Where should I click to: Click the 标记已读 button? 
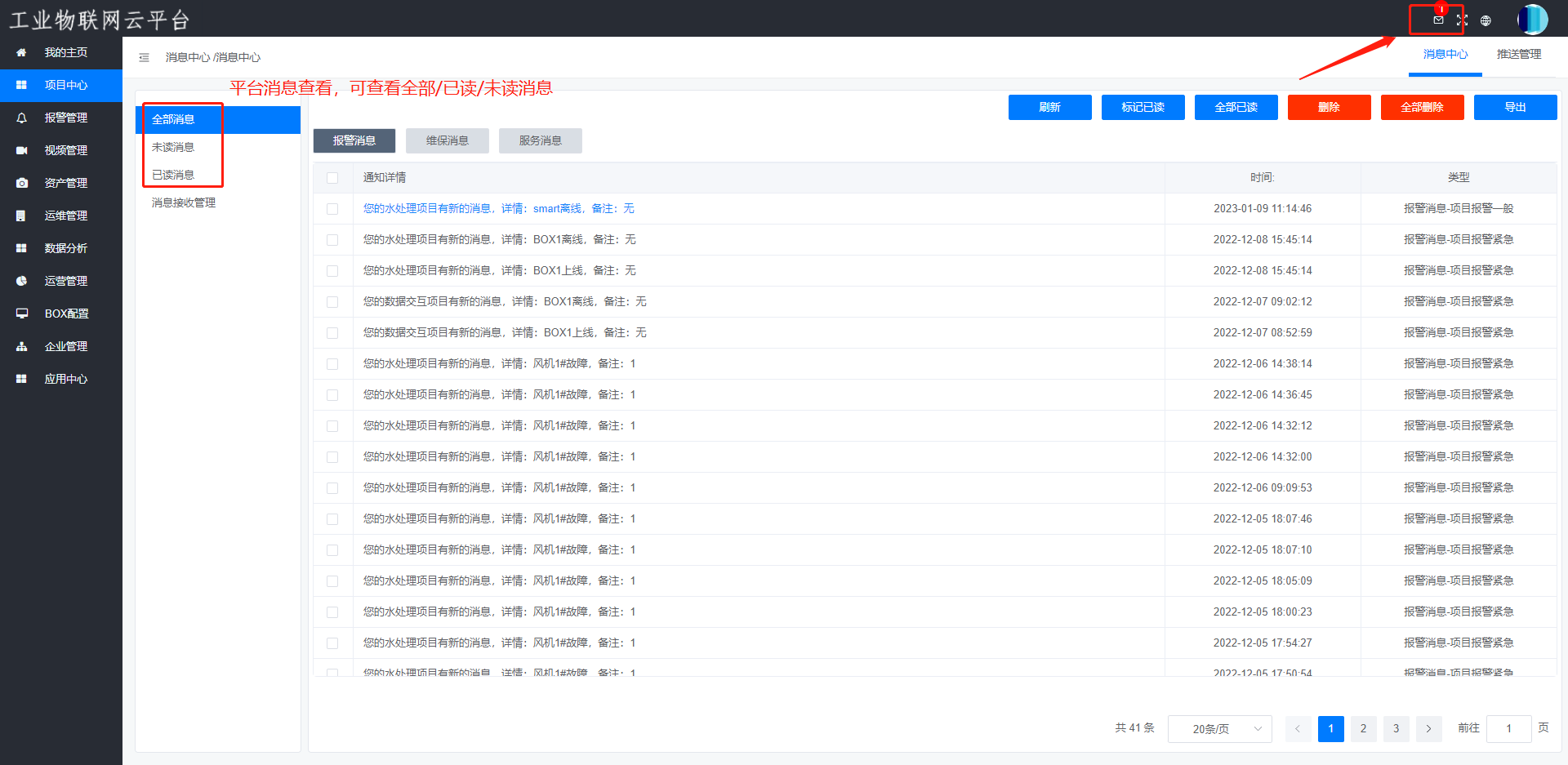[1143, 107]
